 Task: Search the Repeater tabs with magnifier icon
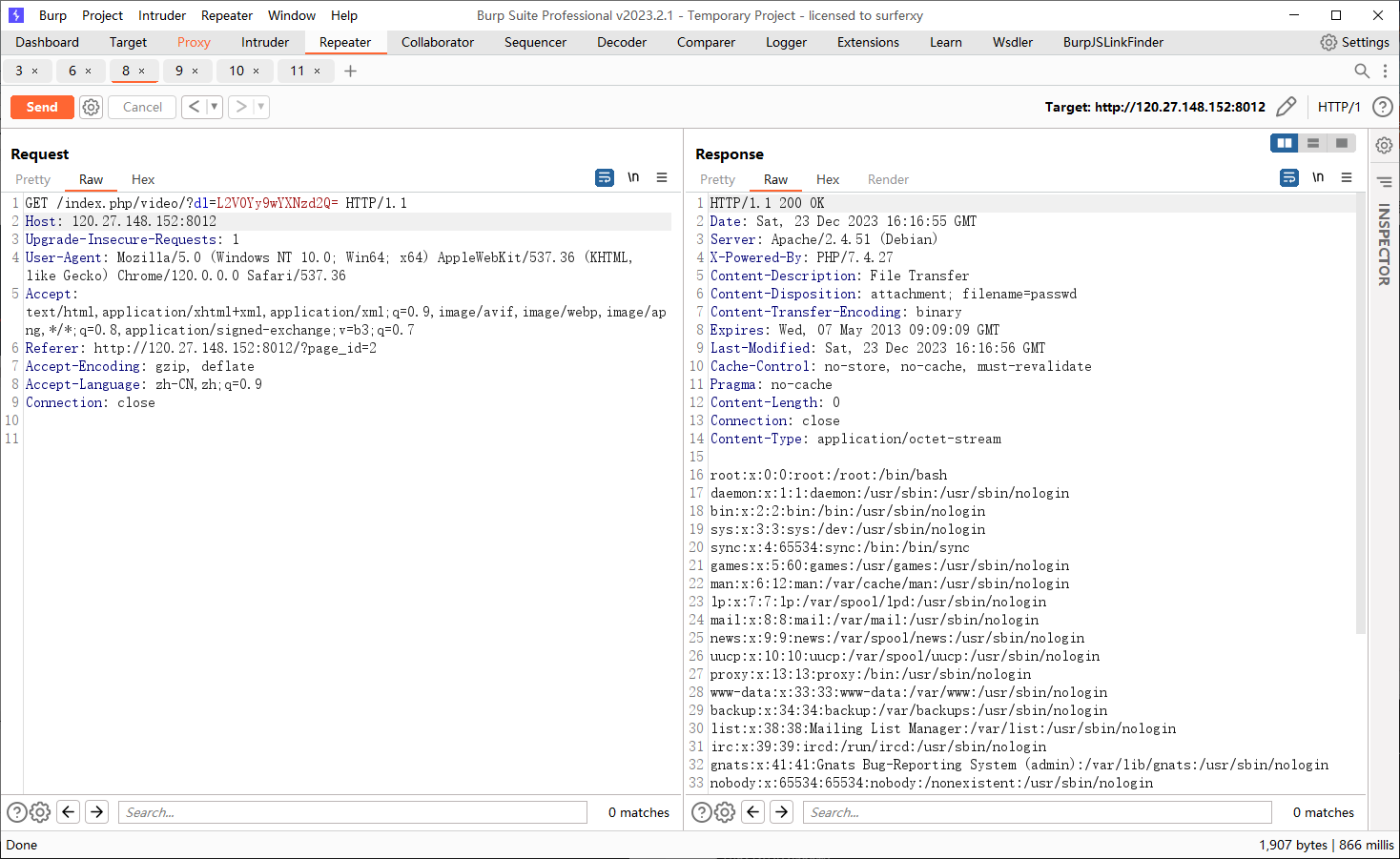1362,71
